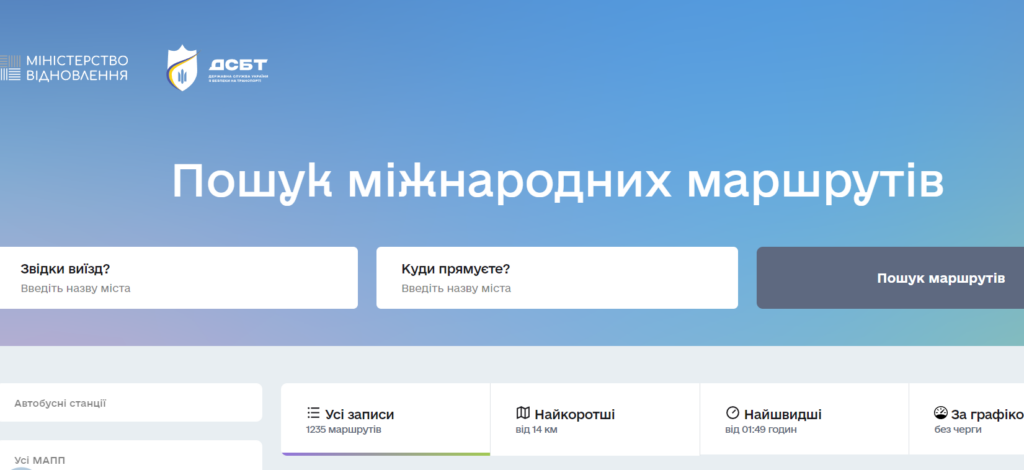Screen dimensions: 1024x470
Task: Open the ДСБТ wordmark link
Action: pos(238,68)
